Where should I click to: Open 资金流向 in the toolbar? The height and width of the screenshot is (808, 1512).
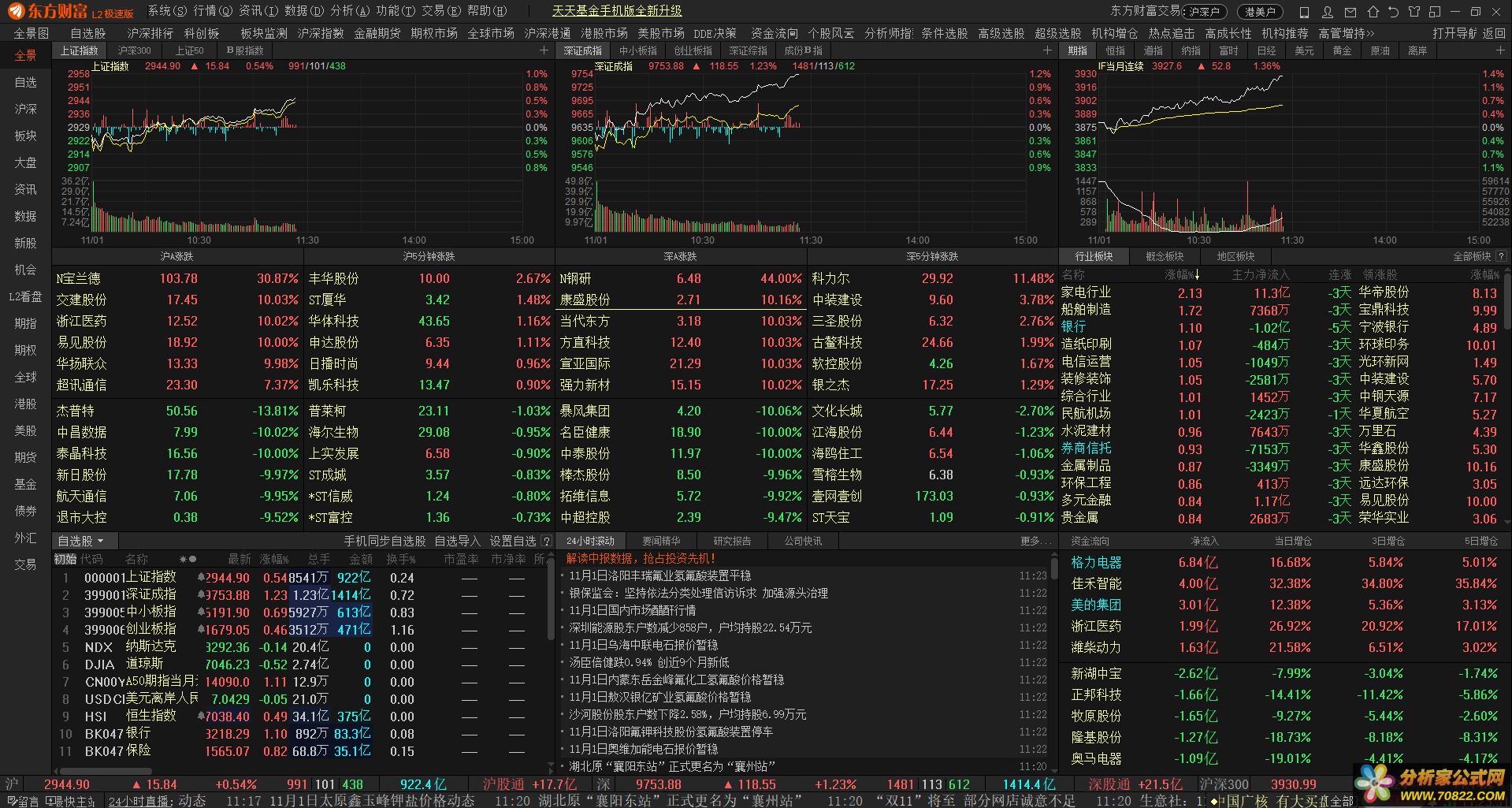click(x=775, y=33)
